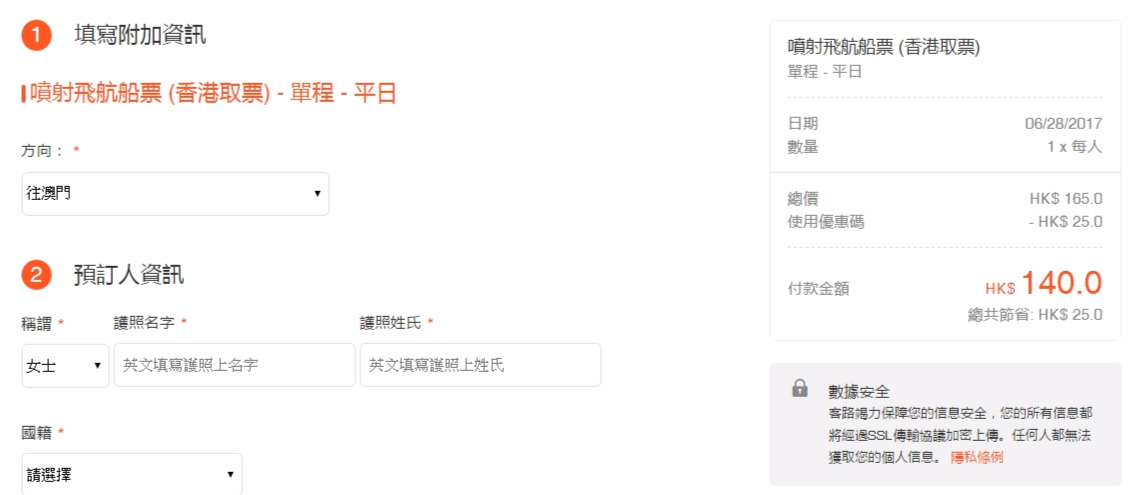
Task: Select the orange 噴射飛航船票 單程 平日 title
Action: point(213,94)
